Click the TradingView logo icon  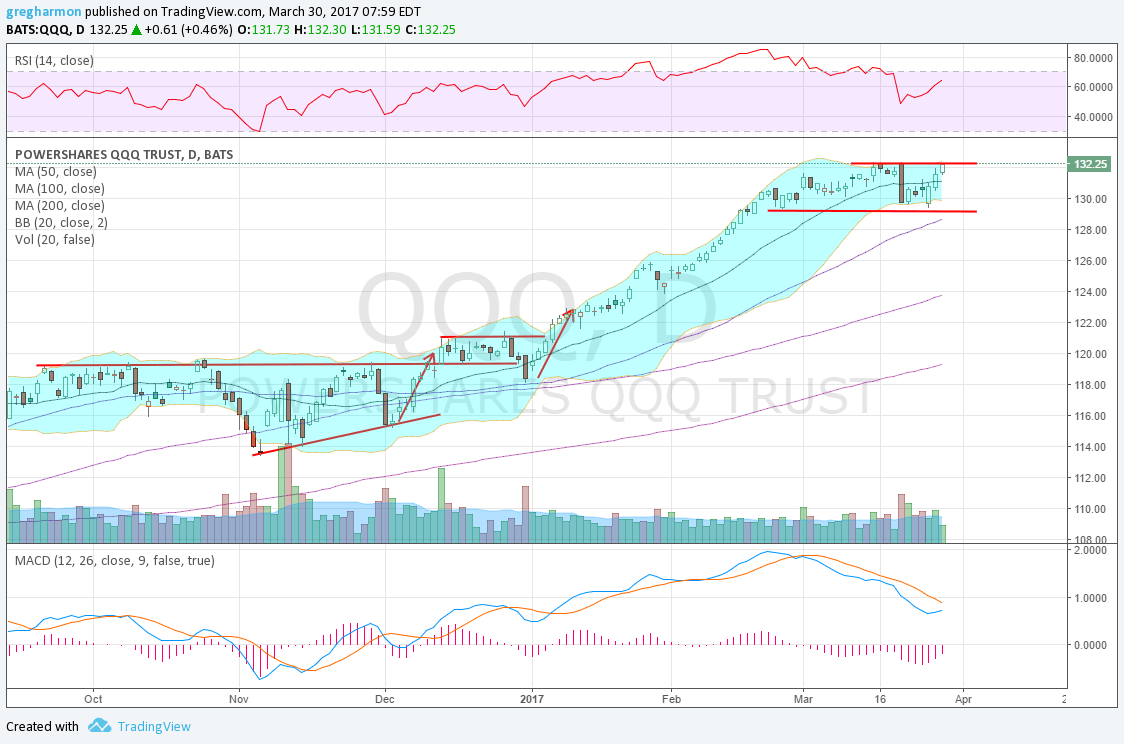pos(100,725)
